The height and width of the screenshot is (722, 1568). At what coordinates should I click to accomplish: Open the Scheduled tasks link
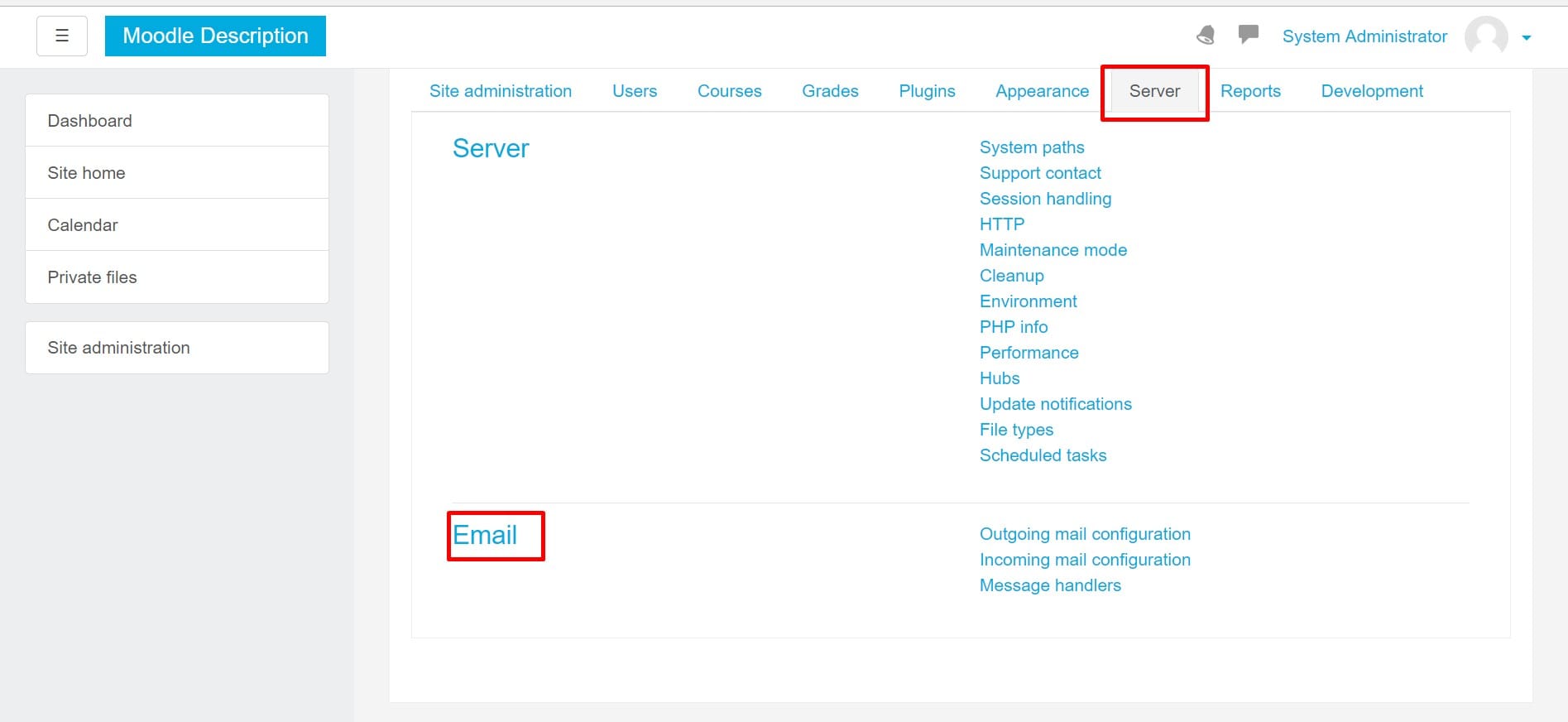pos(1043,455)
